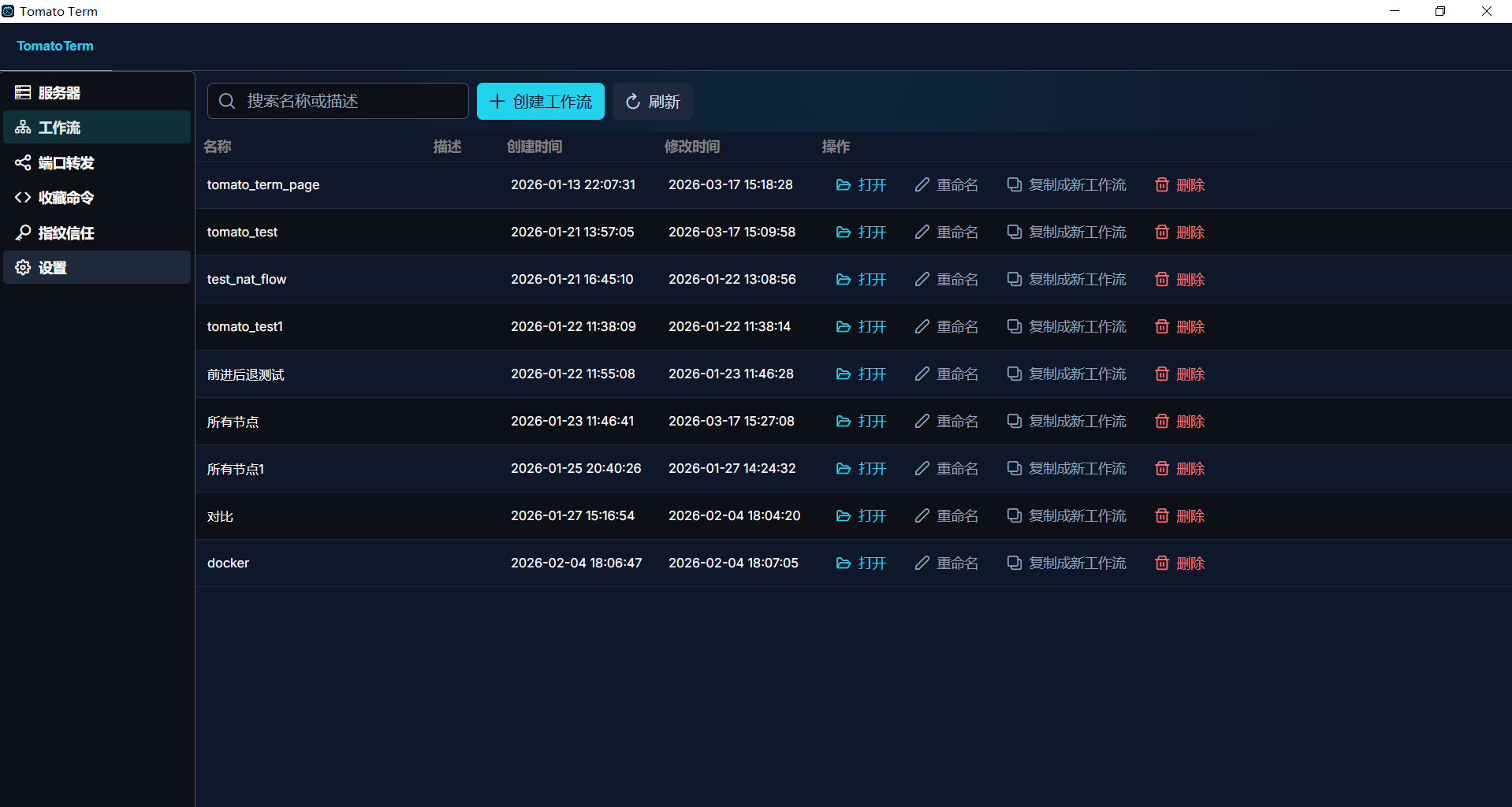Click the TomatoTerm logo text
Screen dimensions: 1512x807
[55, 46]
